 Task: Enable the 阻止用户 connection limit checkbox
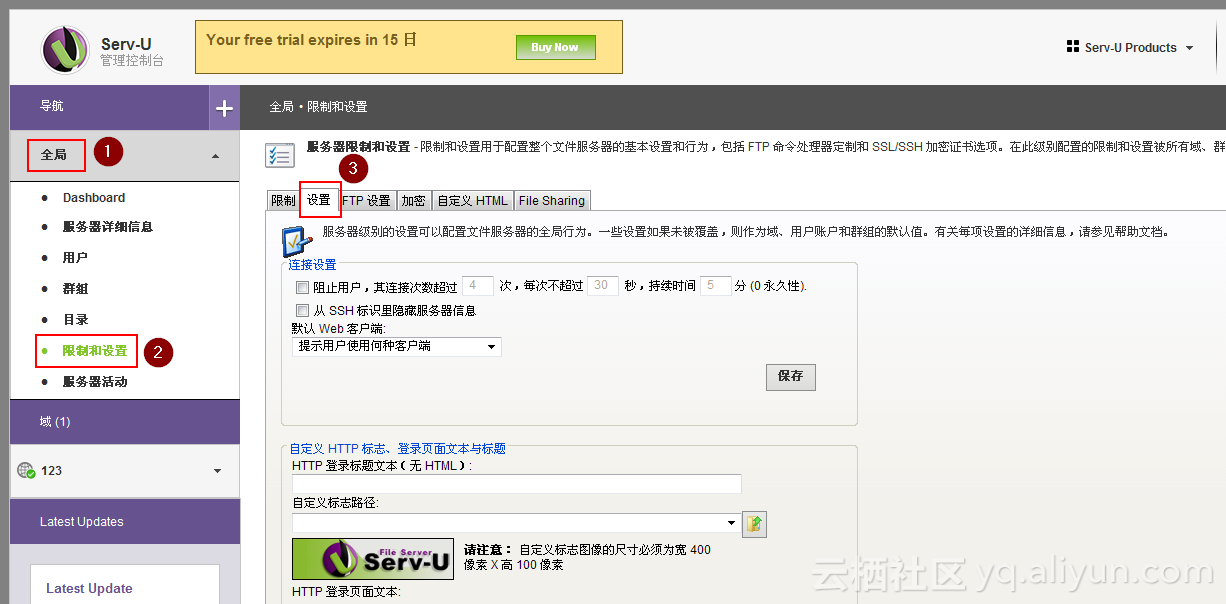(x=302, y=287)
